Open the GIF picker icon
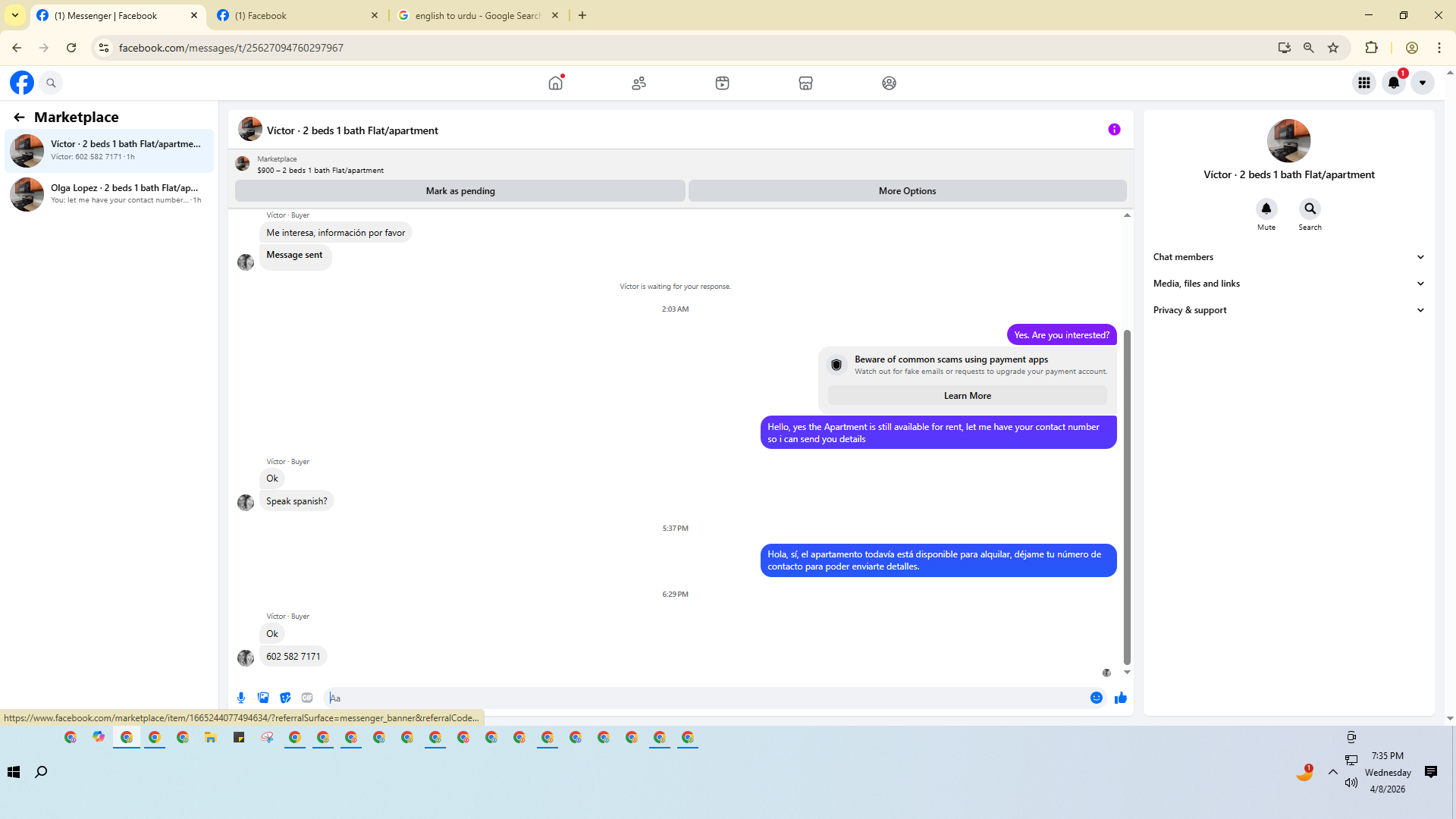This screenshot has height=819, width=1456. 307,698
